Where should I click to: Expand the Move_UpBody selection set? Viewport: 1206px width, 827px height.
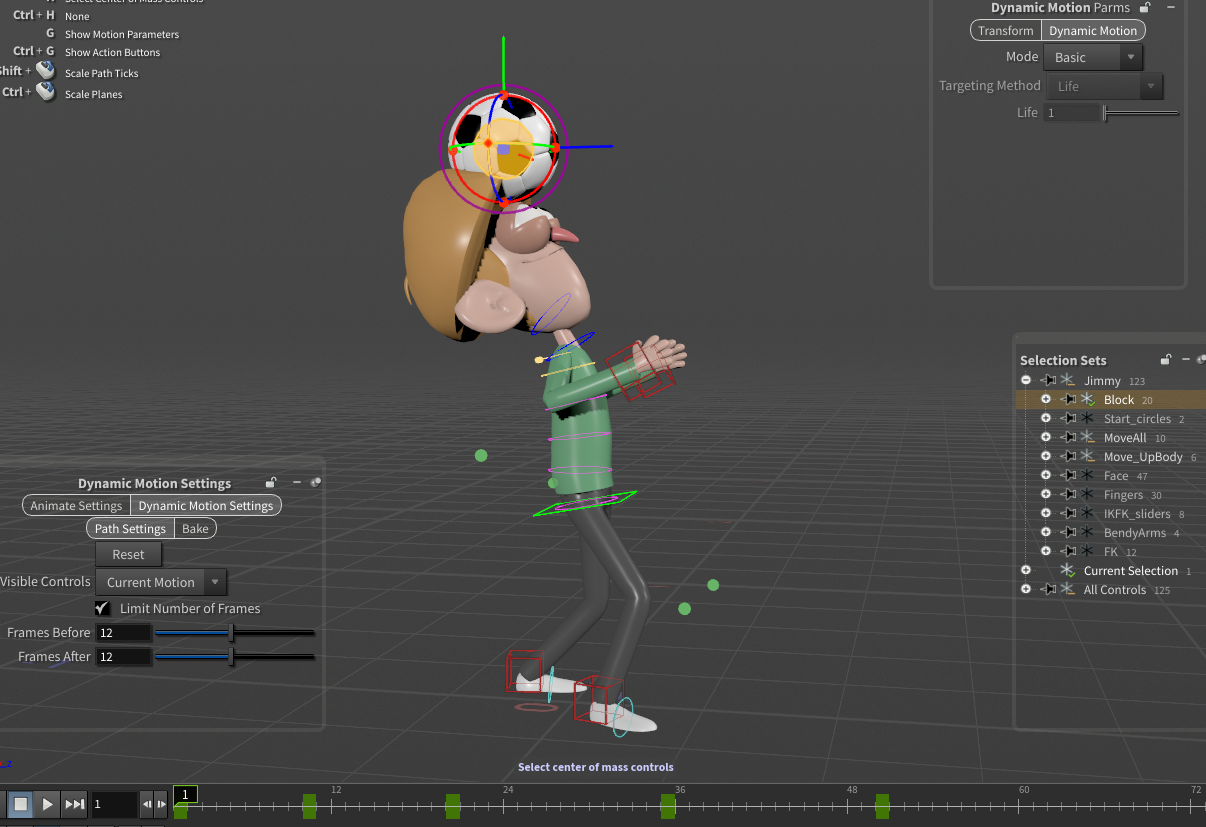pyautogui.click(x=1045, y=457)
